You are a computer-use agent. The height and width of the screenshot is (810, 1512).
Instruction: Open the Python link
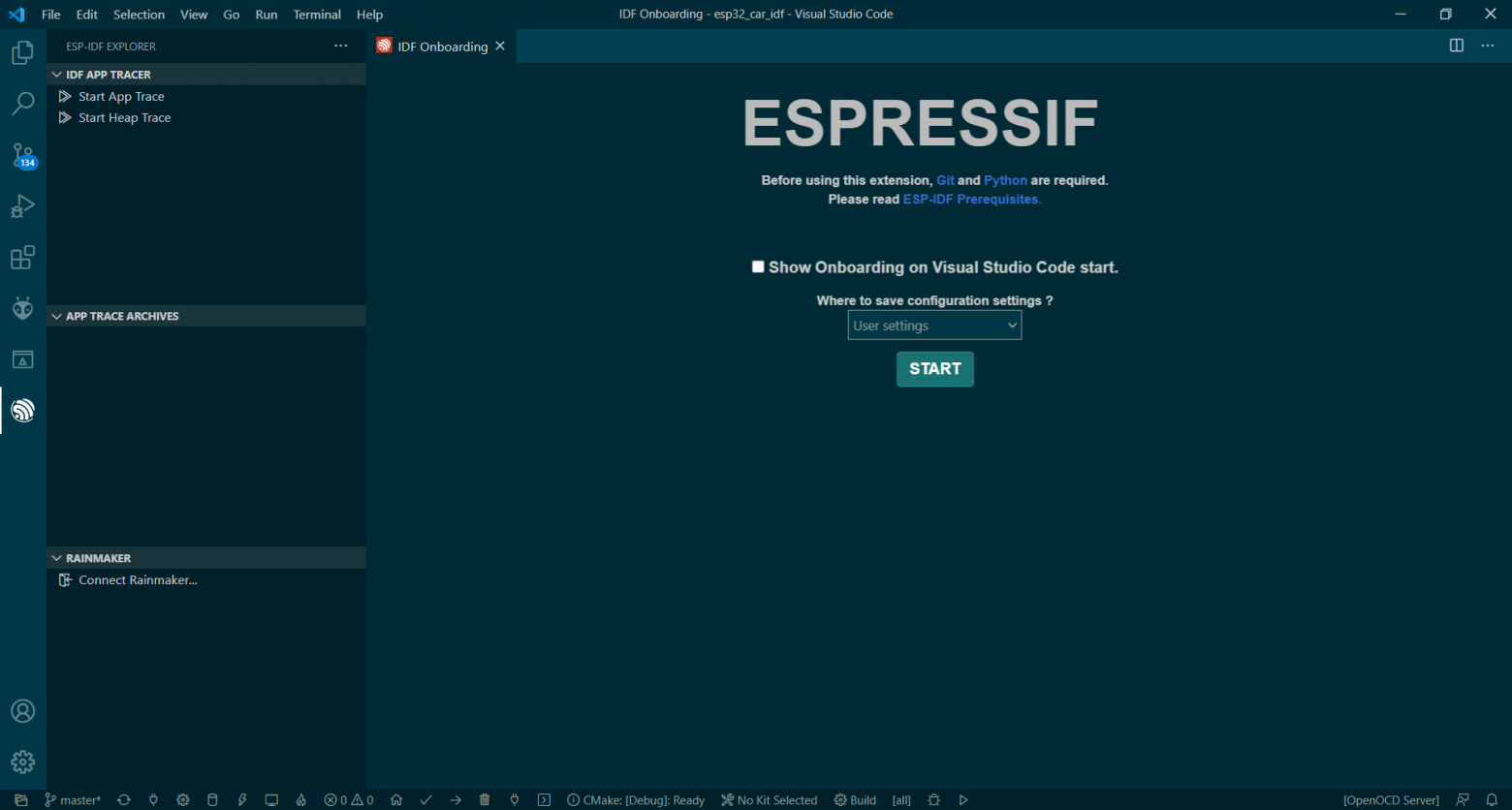coord(1005,180)
